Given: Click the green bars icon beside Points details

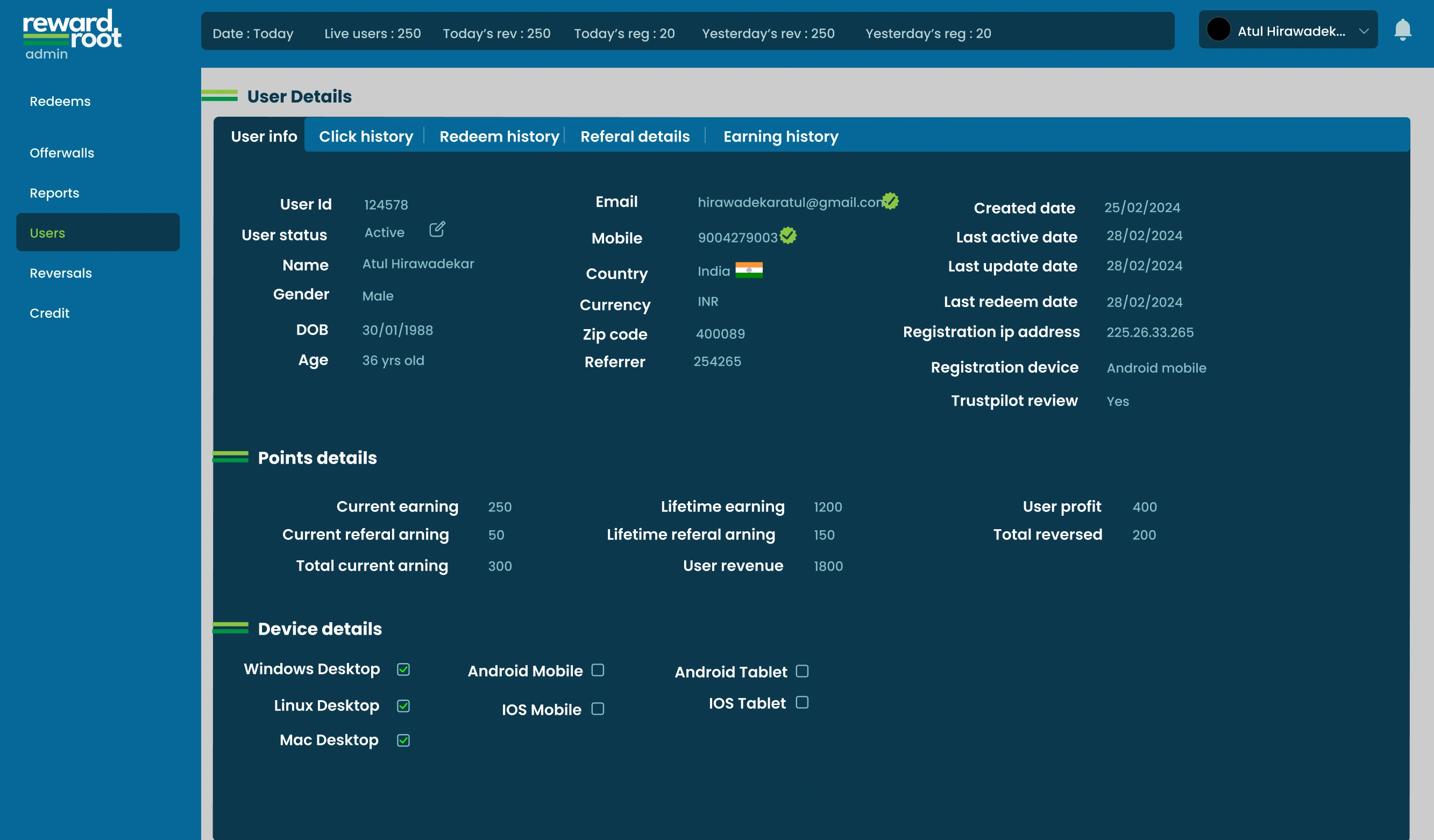Looking at the screenshot, I should [230, 457].
